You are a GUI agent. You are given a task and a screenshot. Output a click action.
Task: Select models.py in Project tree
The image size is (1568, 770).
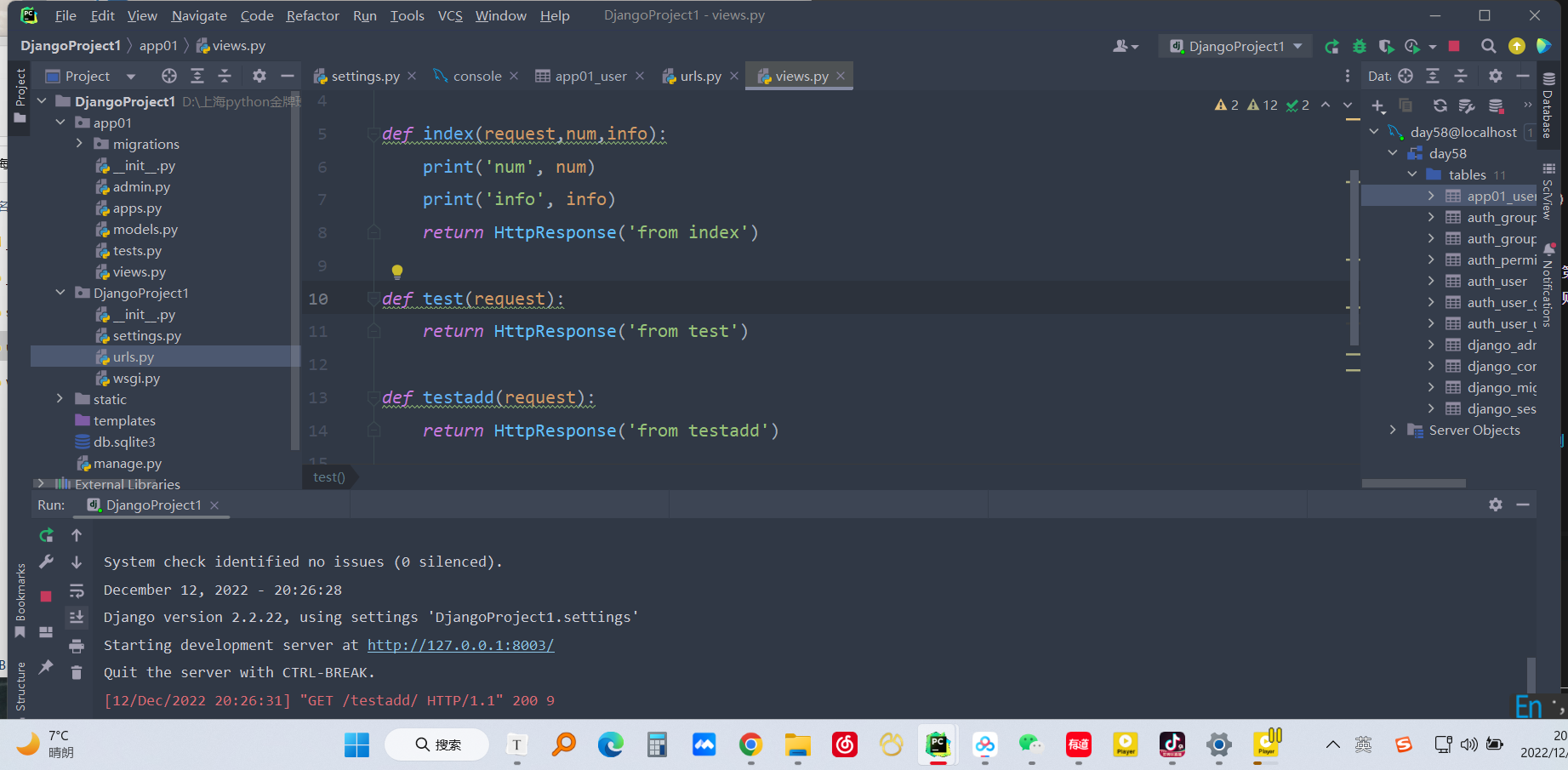click(x=145, y=229)
